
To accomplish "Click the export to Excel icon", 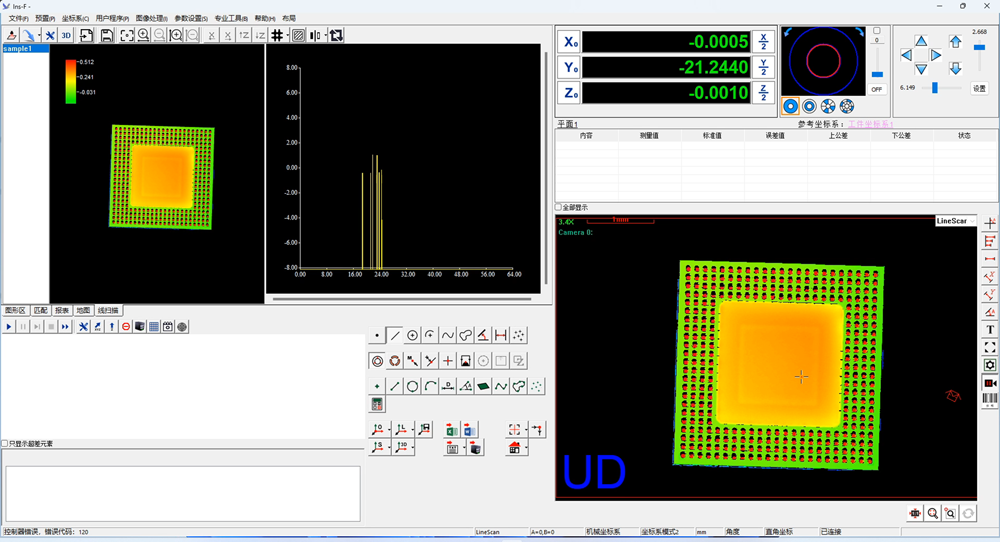I will pos(452,430).
